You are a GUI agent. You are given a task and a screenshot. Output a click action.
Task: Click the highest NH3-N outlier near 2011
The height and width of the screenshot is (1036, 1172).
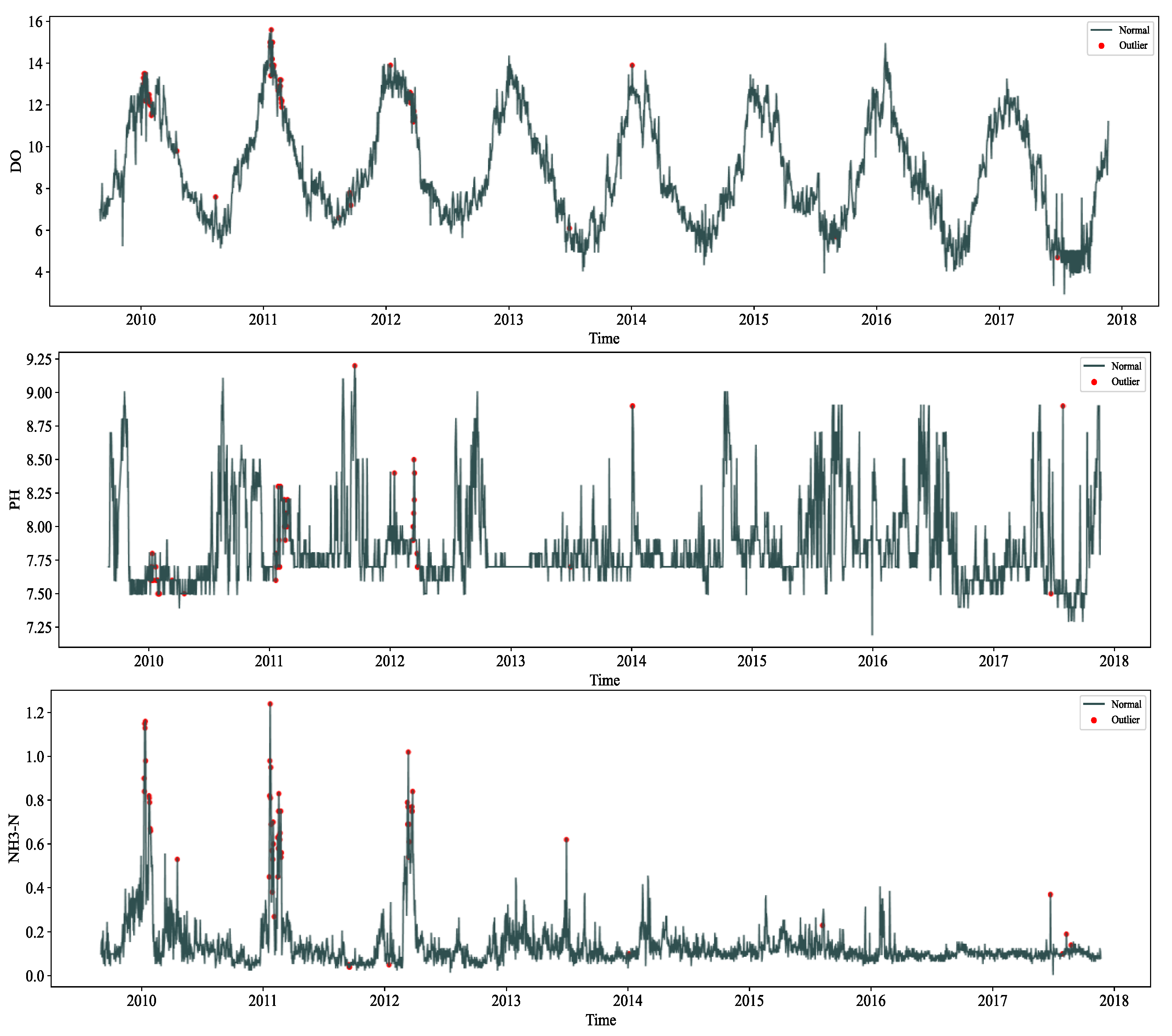270,704
